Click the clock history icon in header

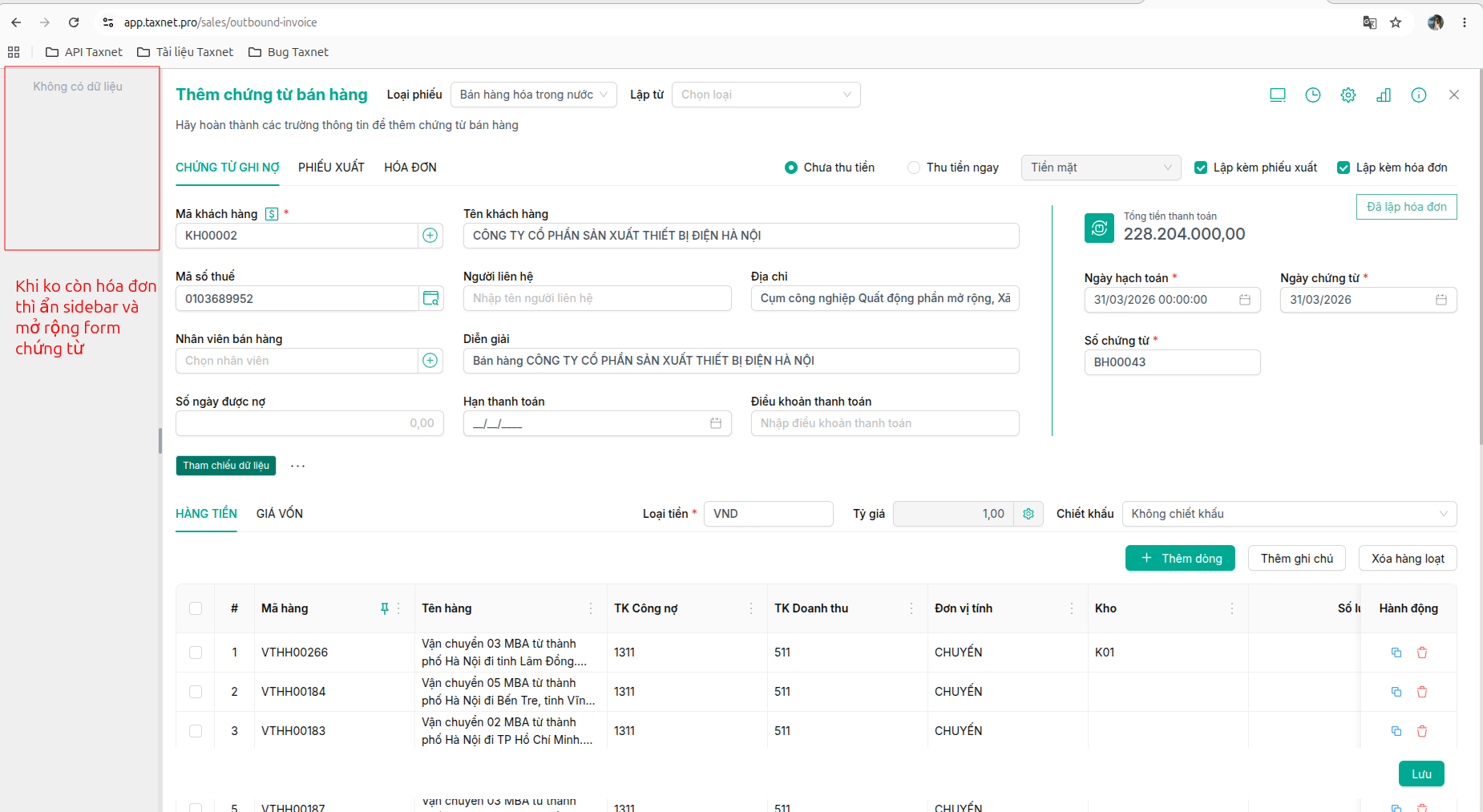(x=1313, y=95)
